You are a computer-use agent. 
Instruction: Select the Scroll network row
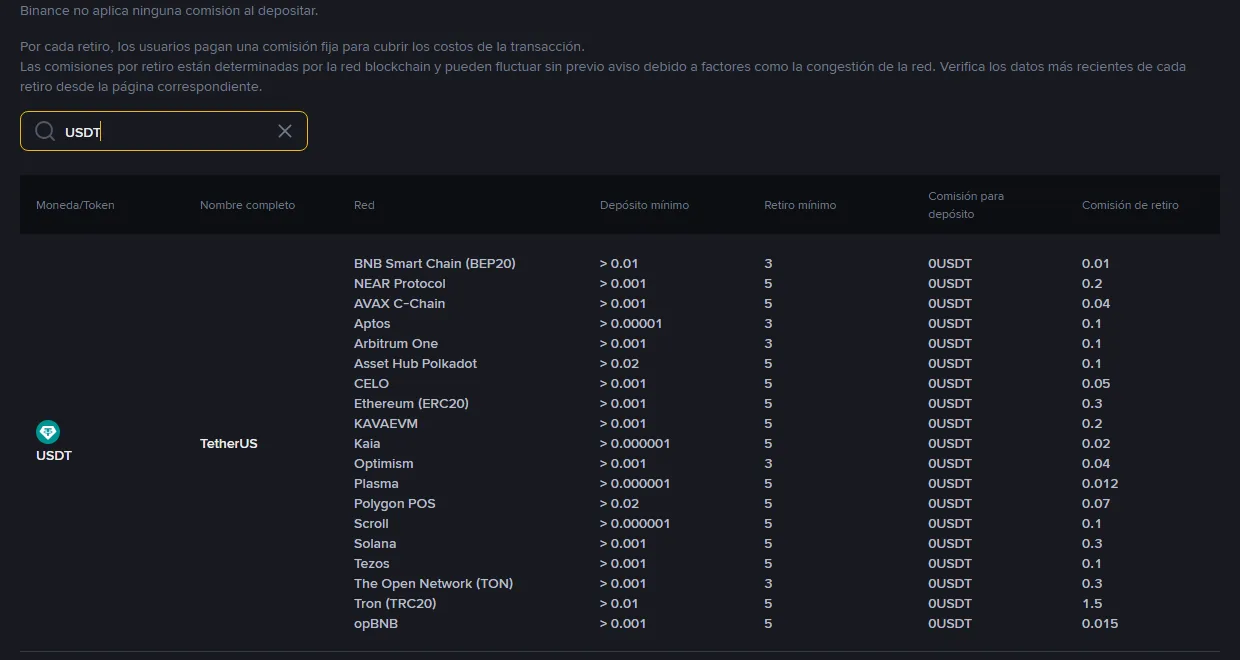371,524
